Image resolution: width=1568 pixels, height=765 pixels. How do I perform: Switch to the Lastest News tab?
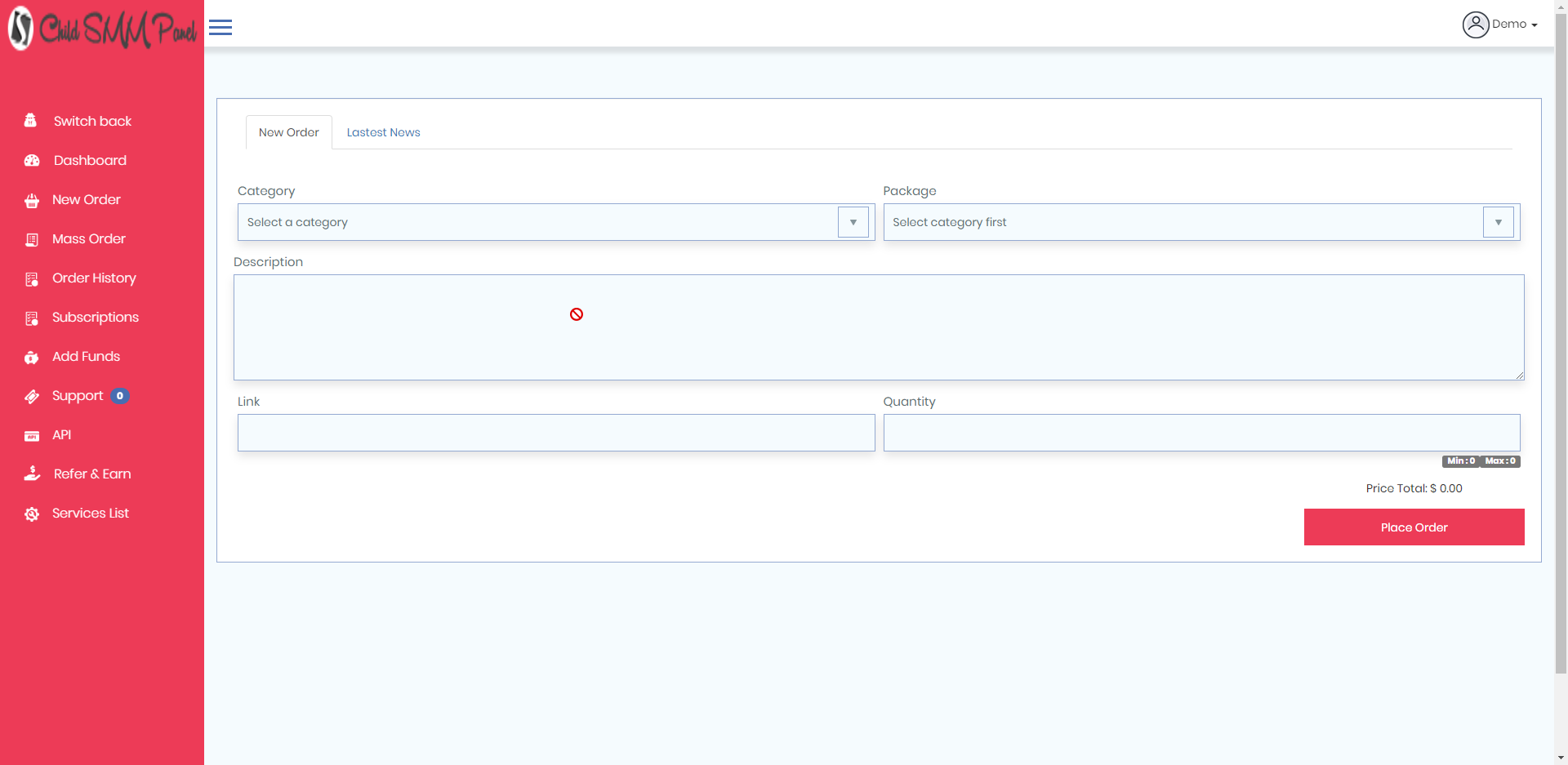[x=383, y=131]
